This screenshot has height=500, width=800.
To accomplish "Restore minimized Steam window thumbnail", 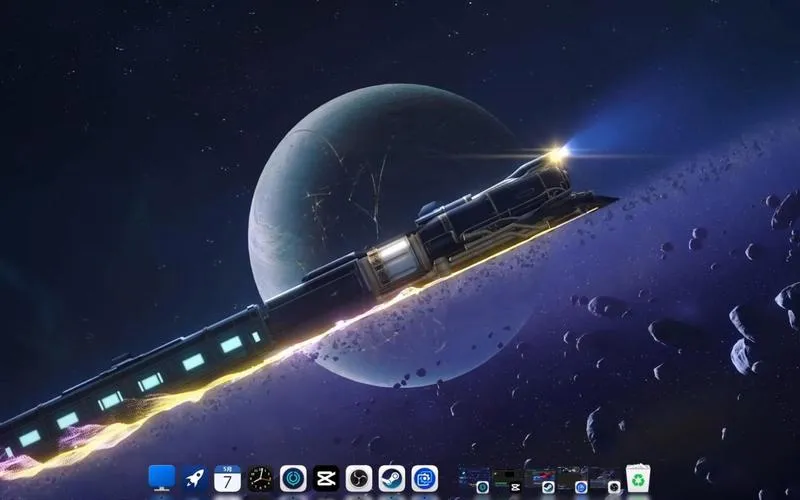I will click(x=540, y=479).
